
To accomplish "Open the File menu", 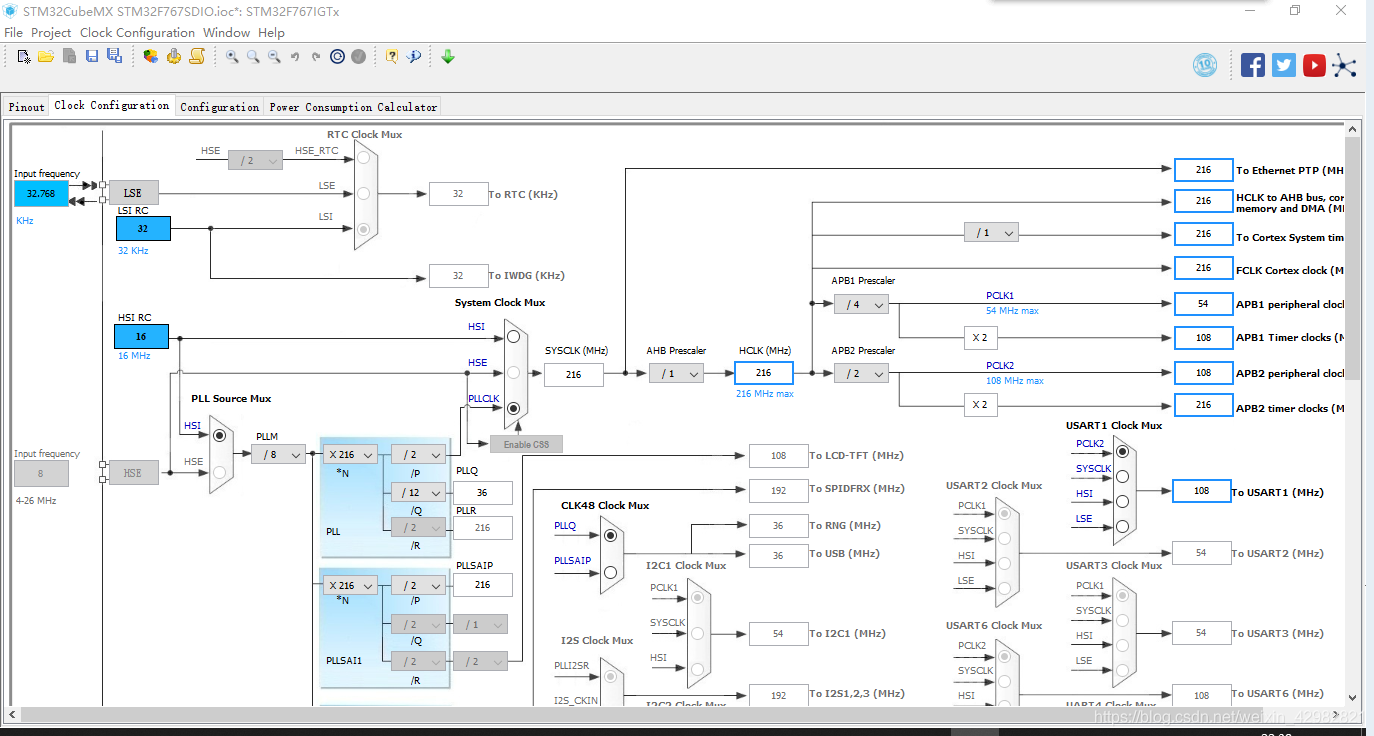I will coord(13,32).
